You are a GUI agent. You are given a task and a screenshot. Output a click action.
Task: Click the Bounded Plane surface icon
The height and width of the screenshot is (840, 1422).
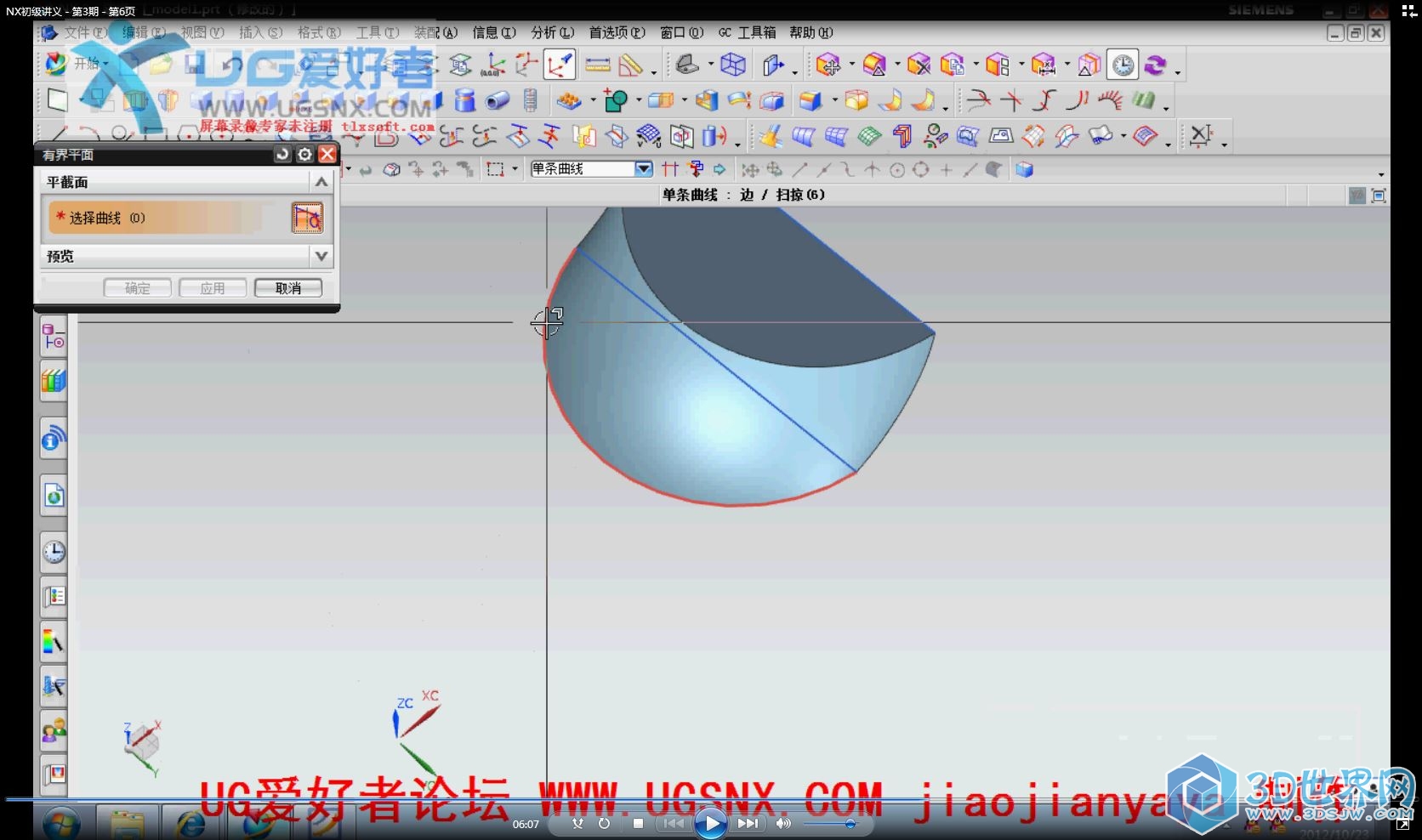pos(1001,135)
